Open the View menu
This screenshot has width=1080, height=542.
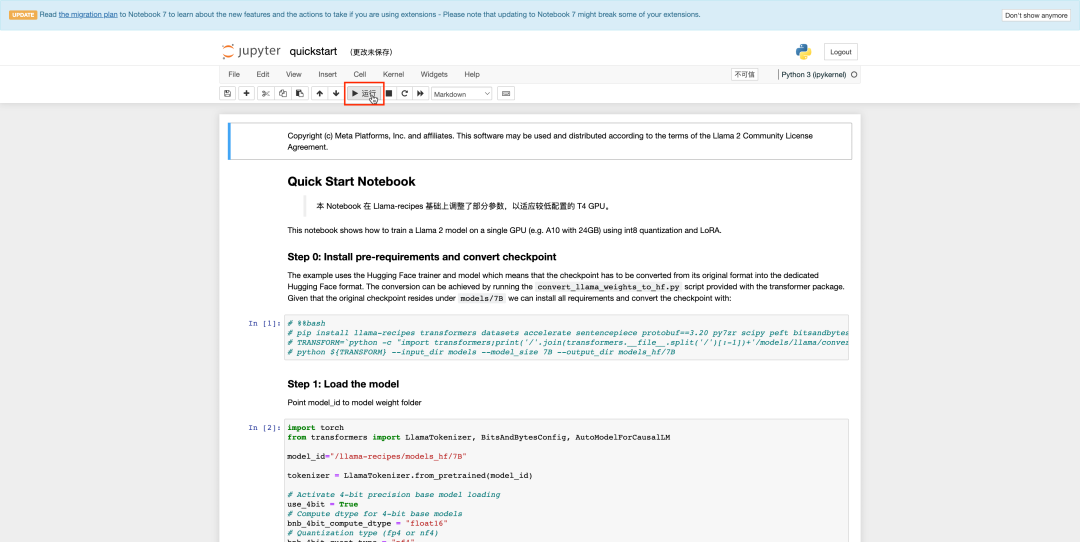tap(293, 74)
